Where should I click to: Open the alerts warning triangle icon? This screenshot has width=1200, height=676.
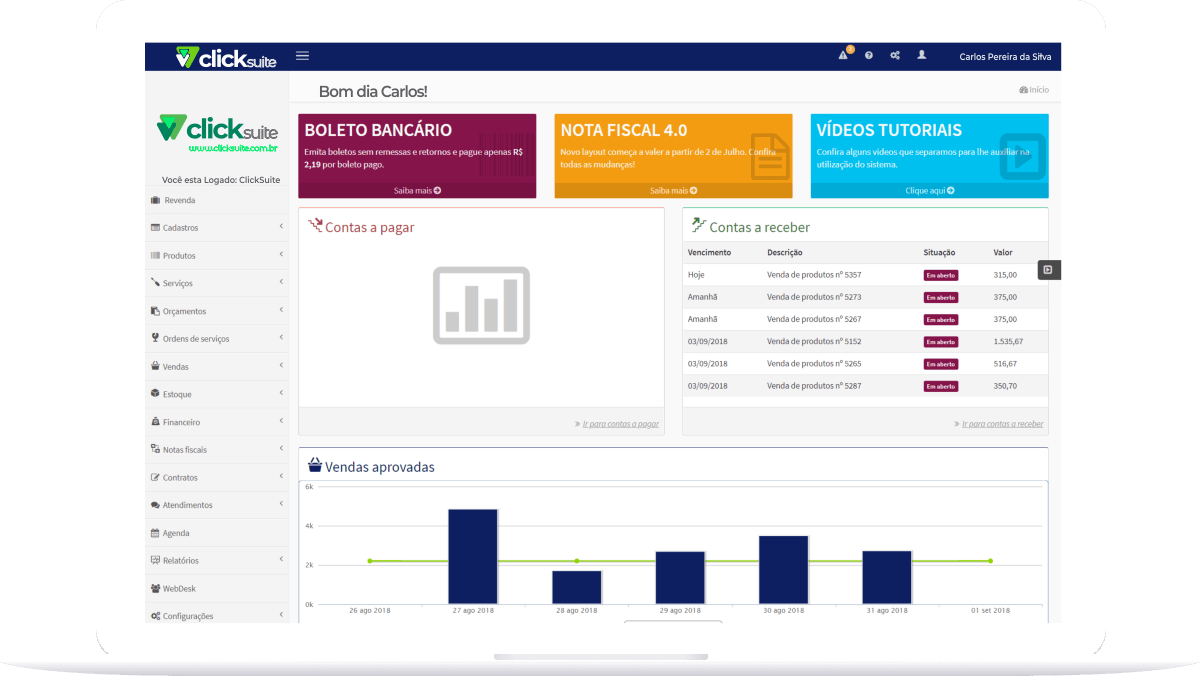(843, 55)
